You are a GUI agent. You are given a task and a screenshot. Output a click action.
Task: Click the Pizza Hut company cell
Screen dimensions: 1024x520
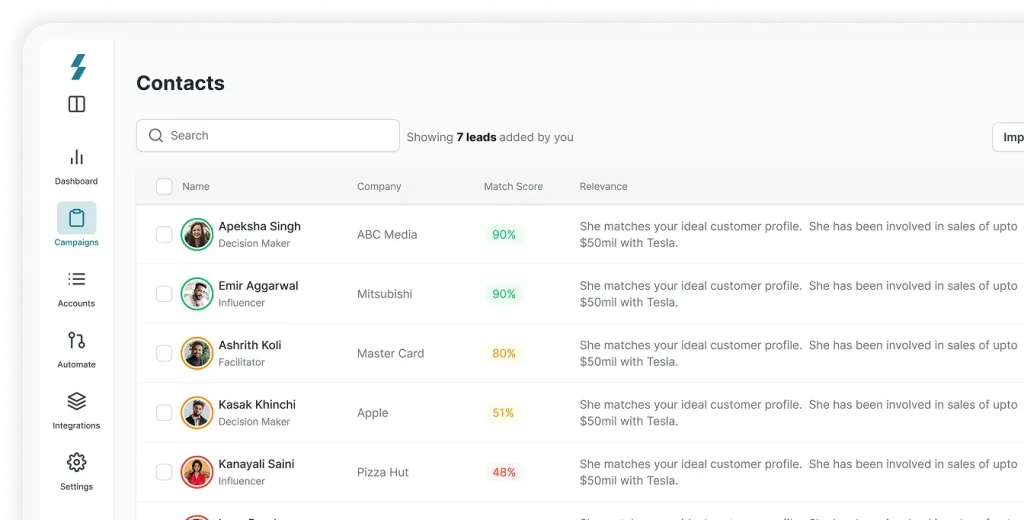383,472
